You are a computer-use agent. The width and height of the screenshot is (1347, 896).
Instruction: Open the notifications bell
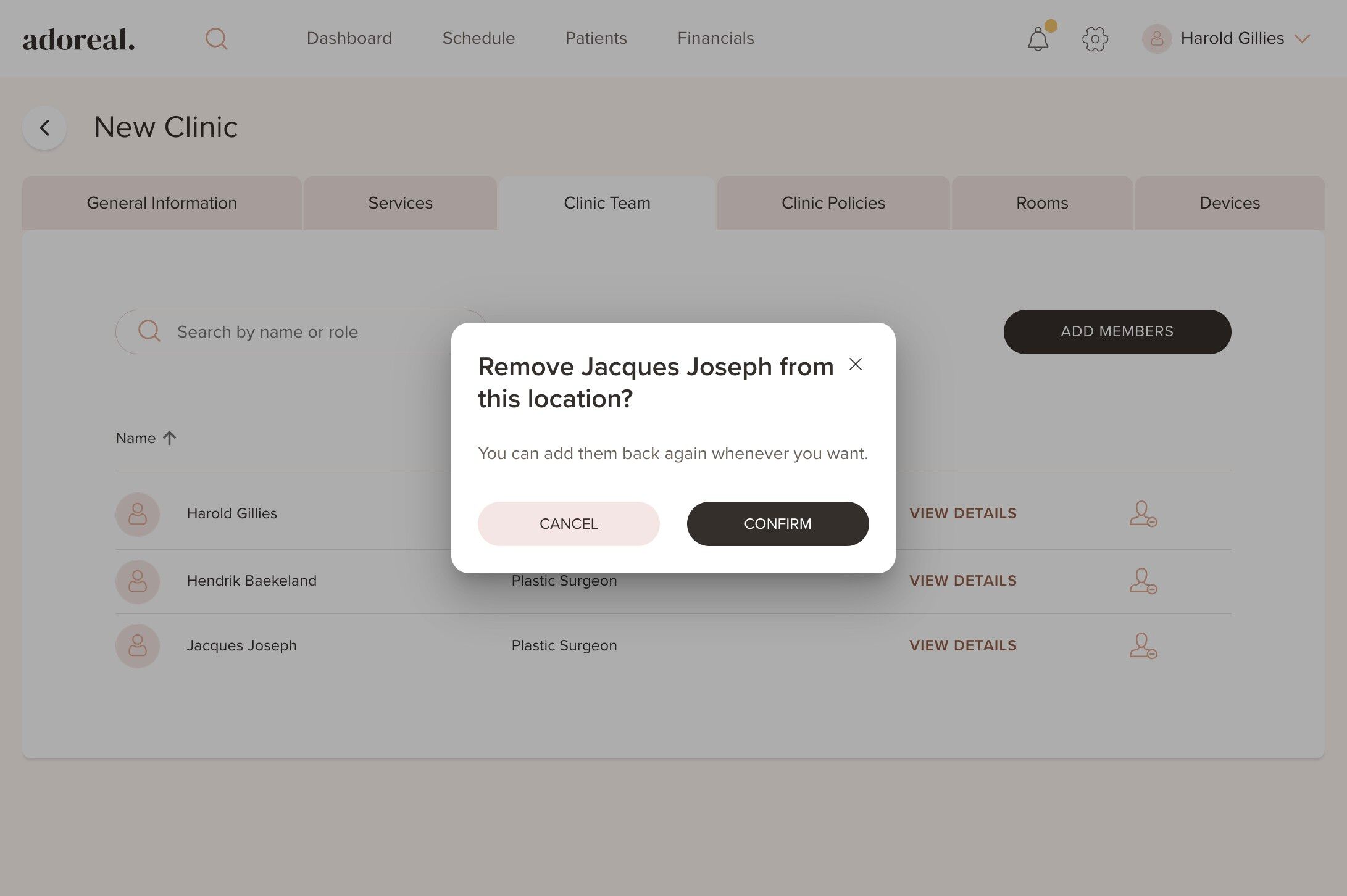tap(1038, 39)
